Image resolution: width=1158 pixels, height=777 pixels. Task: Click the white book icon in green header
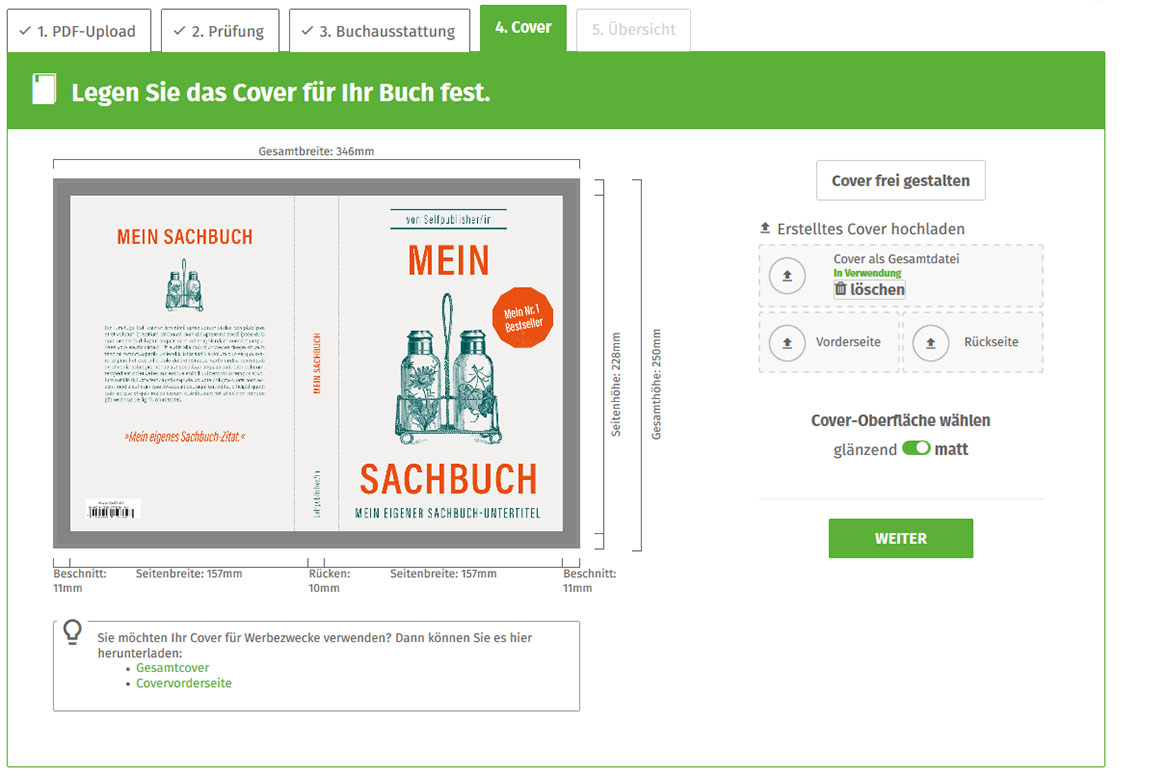pyautogui.click(x=44, y=90)
